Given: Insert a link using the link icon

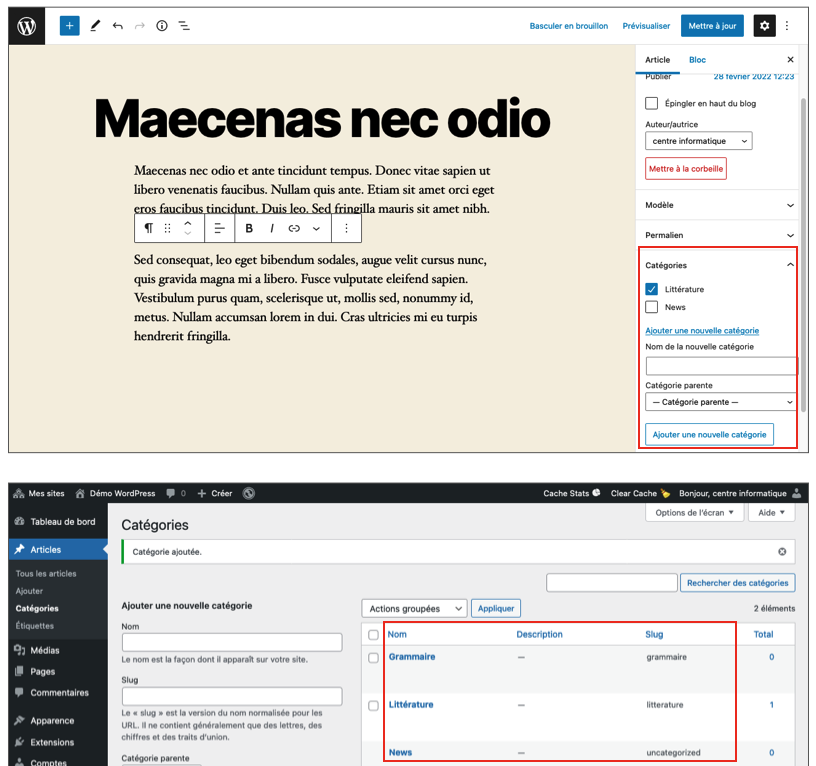Looking at the screenshot, I should click(x=294, y=229).
